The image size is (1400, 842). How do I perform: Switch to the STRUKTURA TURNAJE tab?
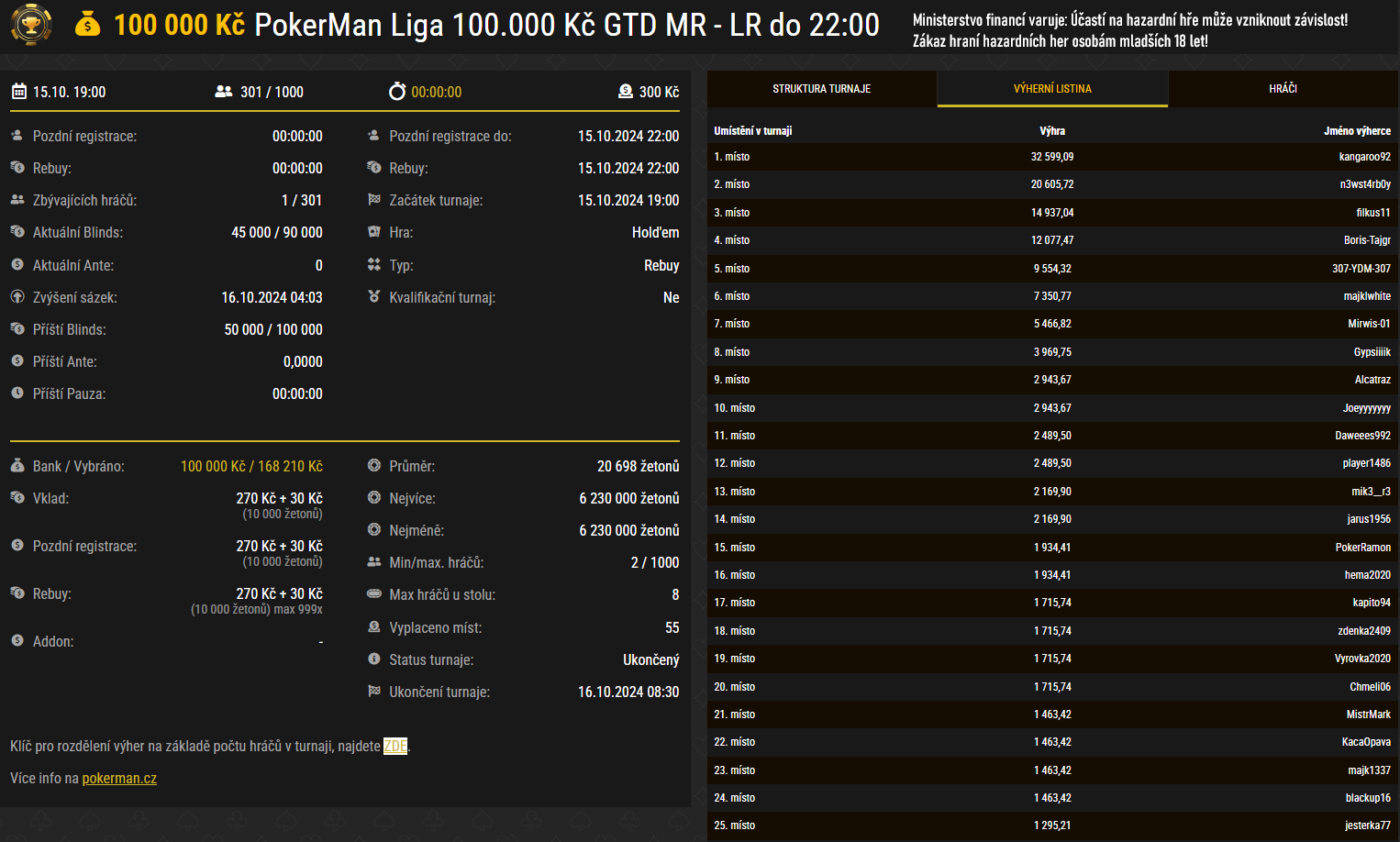pos(820,88)
